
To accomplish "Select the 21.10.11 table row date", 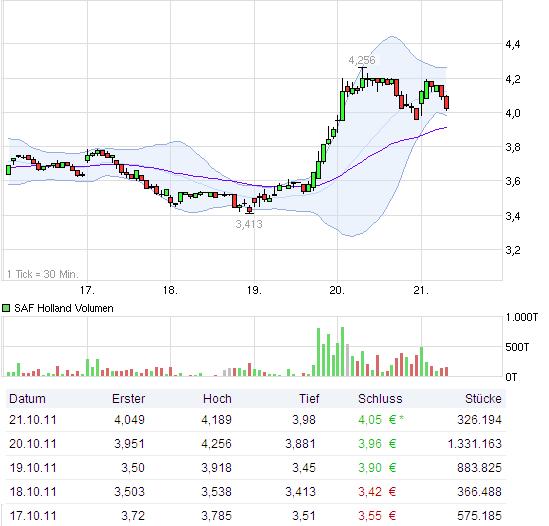I will [33, 420].
